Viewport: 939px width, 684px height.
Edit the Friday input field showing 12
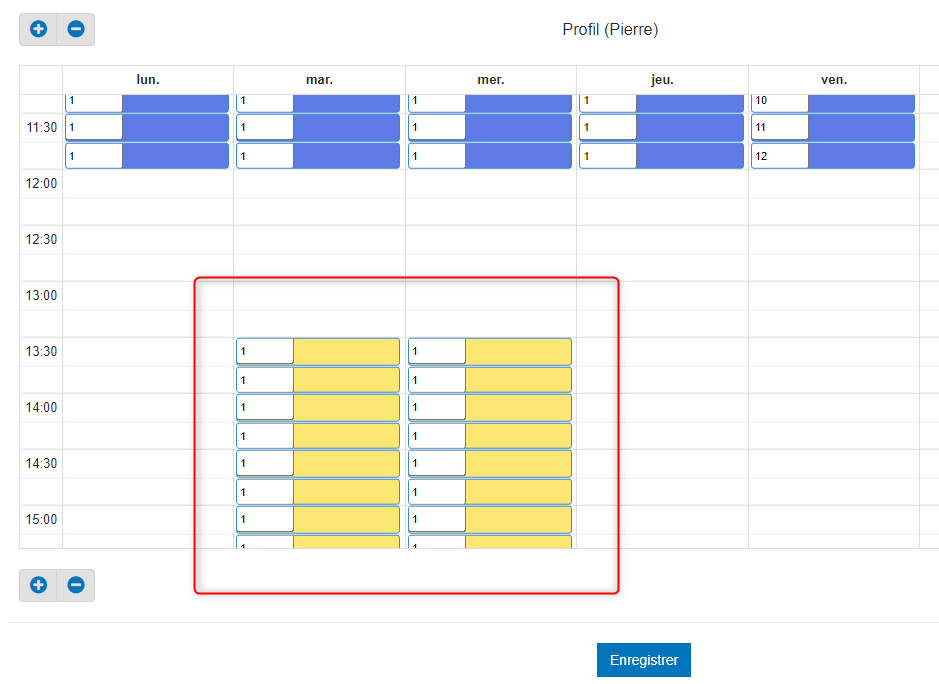(x=779, y=156)
